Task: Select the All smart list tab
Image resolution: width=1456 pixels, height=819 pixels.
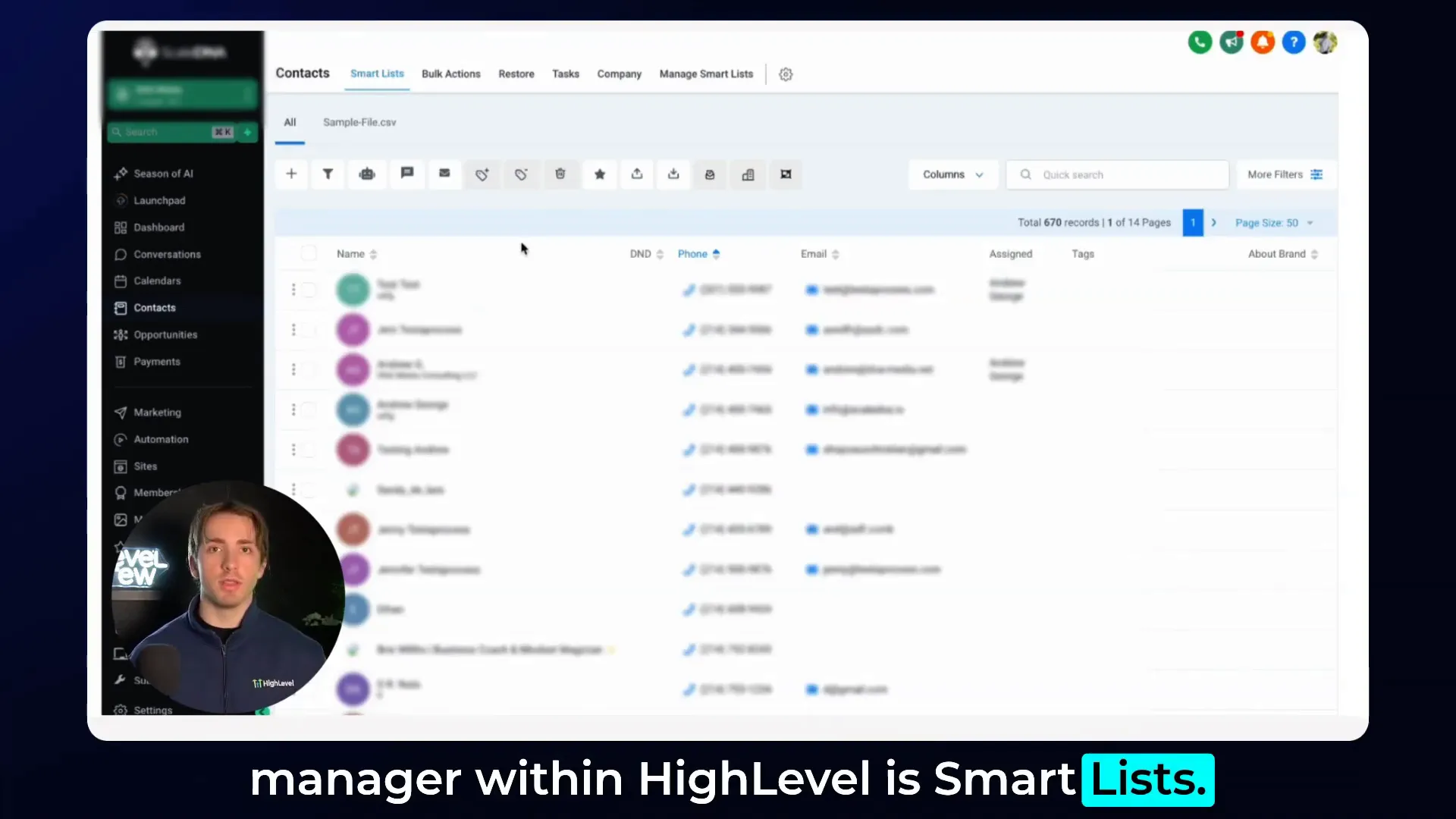Action: pos(290,123)
